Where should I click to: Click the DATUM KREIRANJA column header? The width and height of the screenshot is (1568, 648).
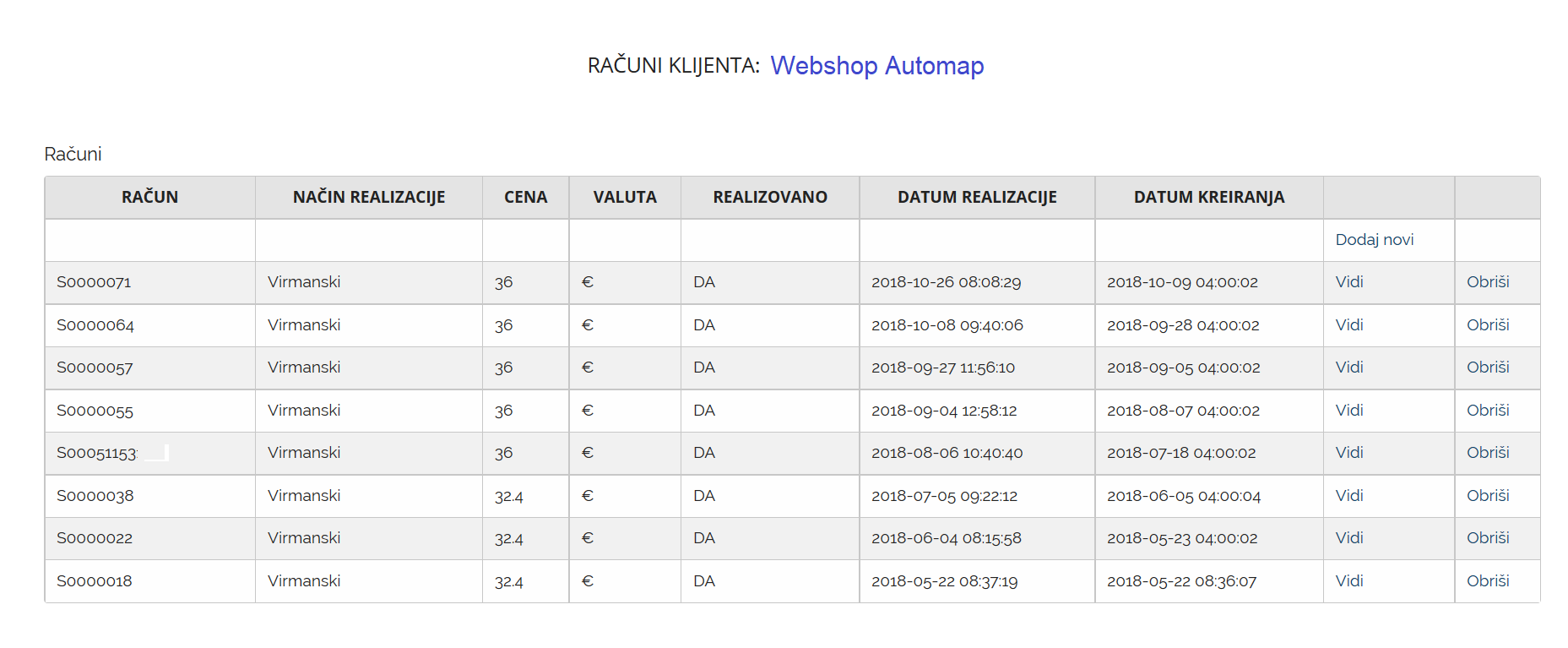coord(1209,198)
